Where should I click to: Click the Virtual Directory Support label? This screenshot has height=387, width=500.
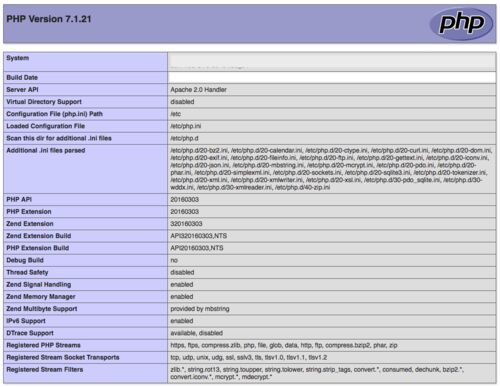[44, 102]
